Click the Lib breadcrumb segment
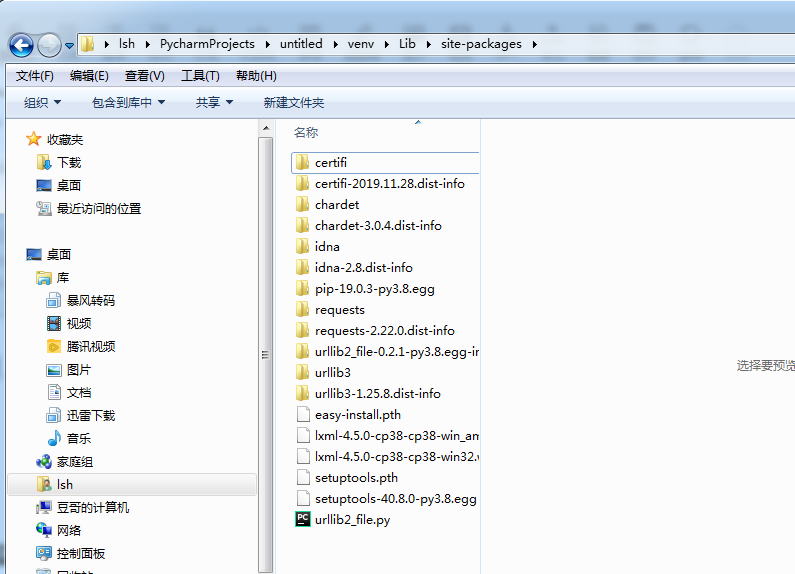The image size is (795, 574). pos(407,44)
